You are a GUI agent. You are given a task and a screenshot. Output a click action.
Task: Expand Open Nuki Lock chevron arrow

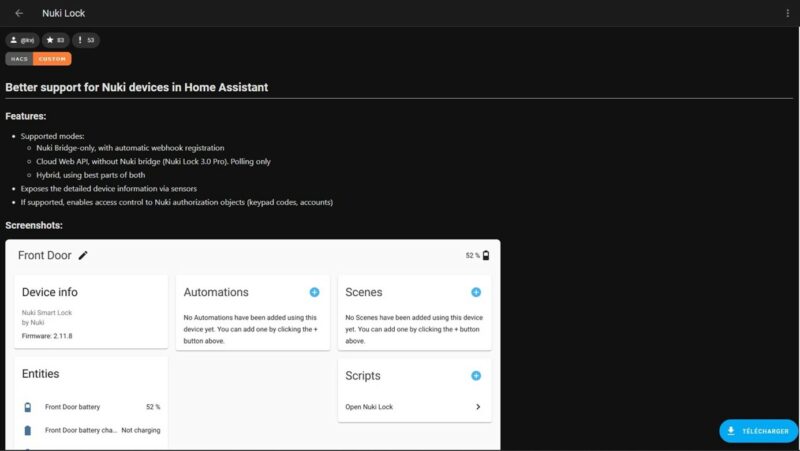pyautogui.click(x=478, y=407)
